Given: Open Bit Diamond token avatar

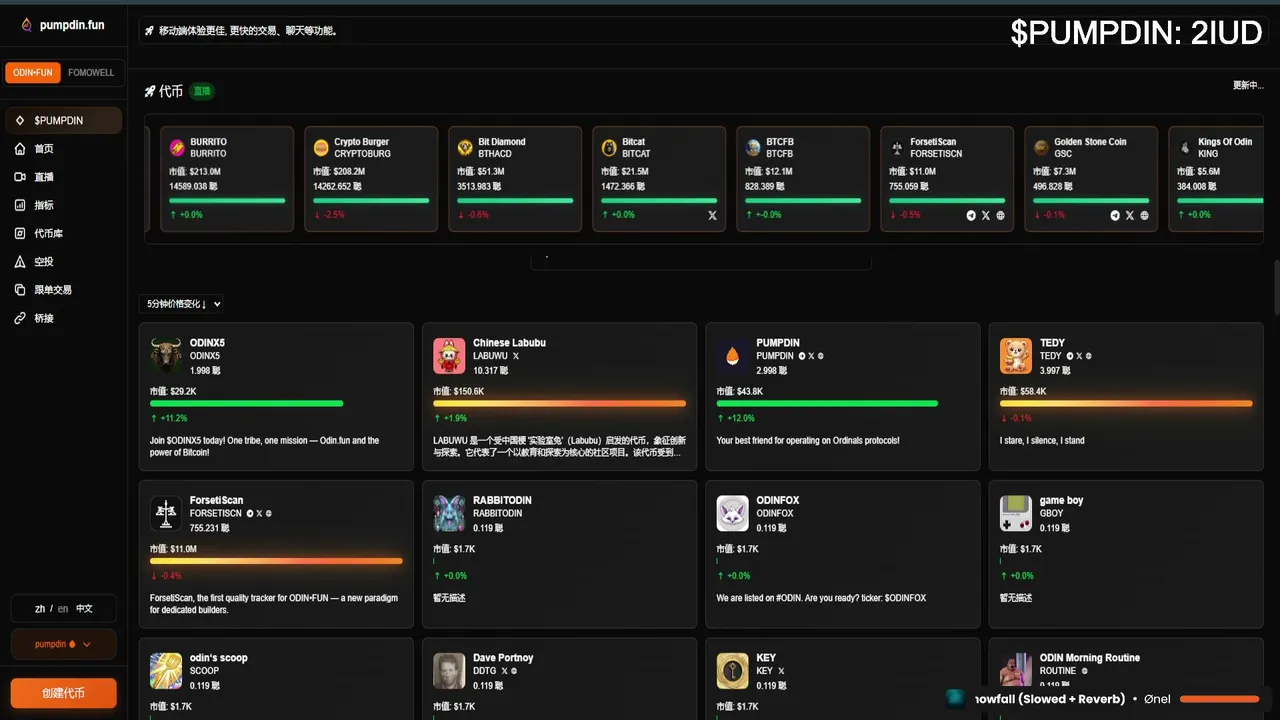Looking at the screenshot, I should (x=465, y=148).
